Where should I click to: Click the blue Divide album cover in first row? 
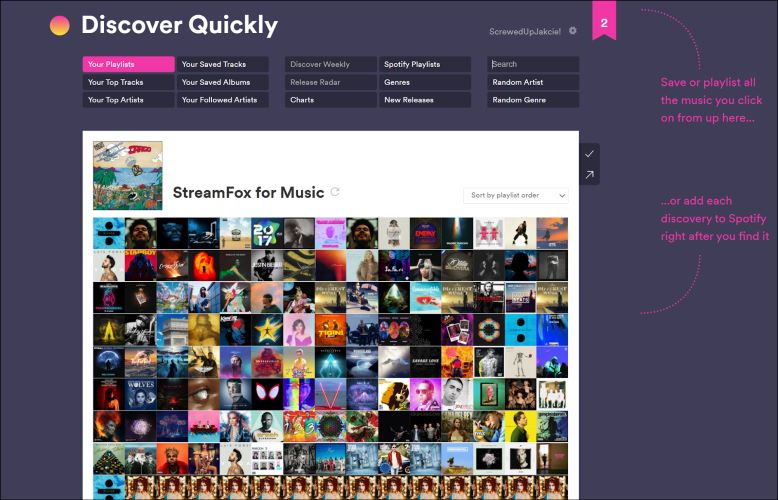click(x=109, y=233)
